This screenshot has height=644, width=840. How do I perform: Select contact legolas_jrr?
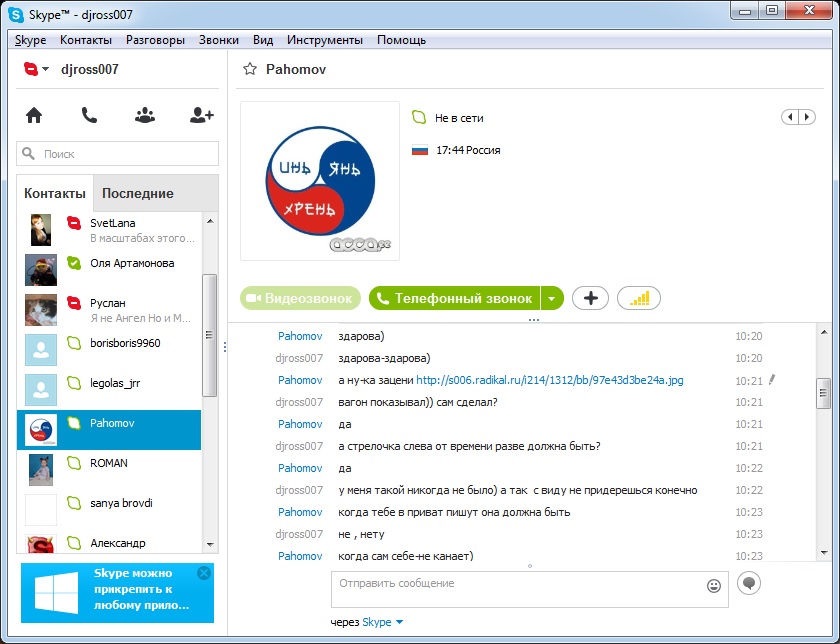[x=109, y=390]
